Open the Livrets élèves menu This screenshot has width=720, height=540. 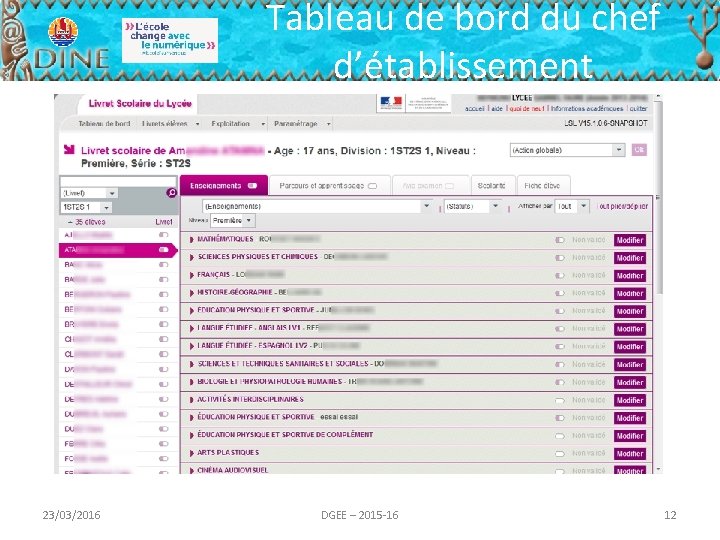pos(170,124)
